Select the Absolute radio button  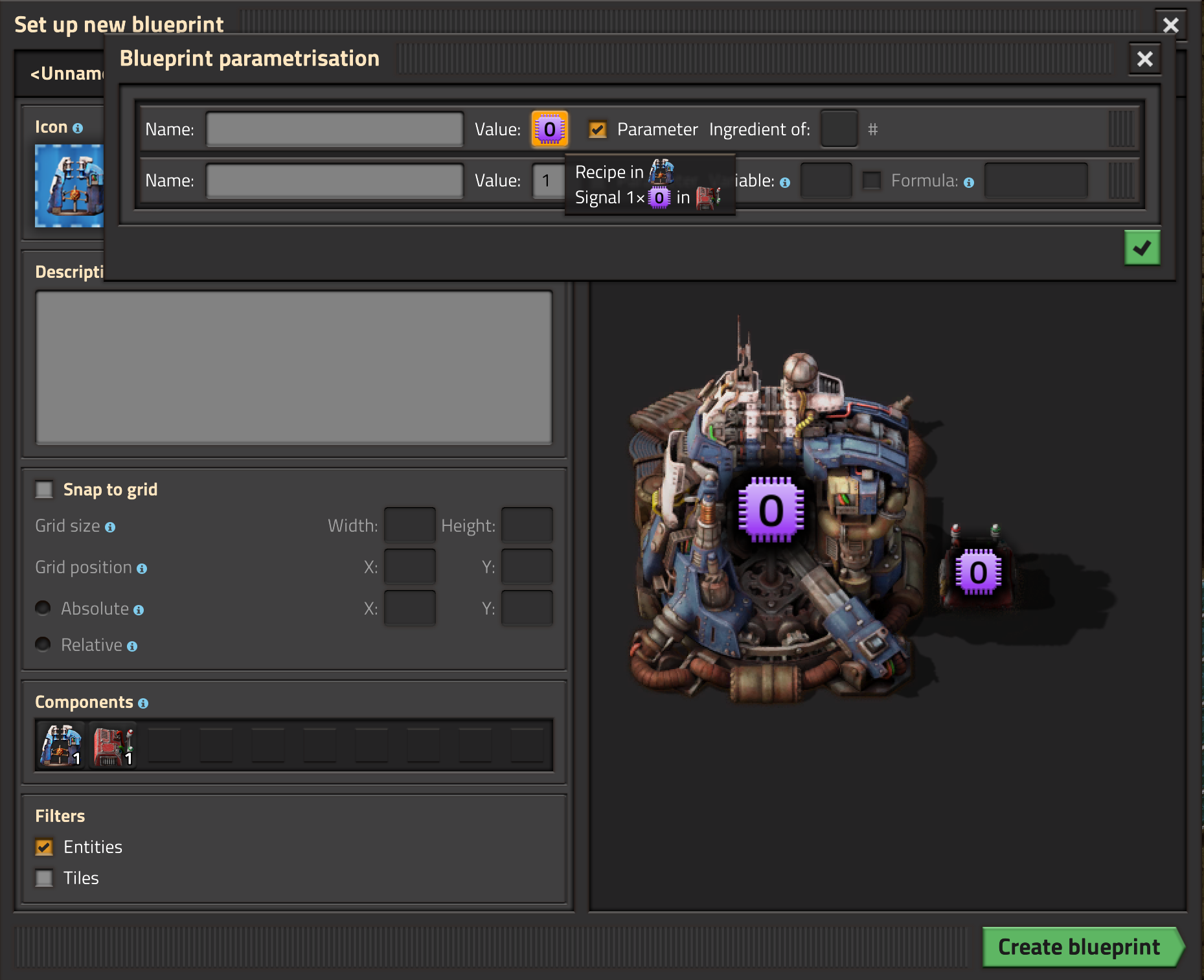pyautogui.click(x=43, y=608)
